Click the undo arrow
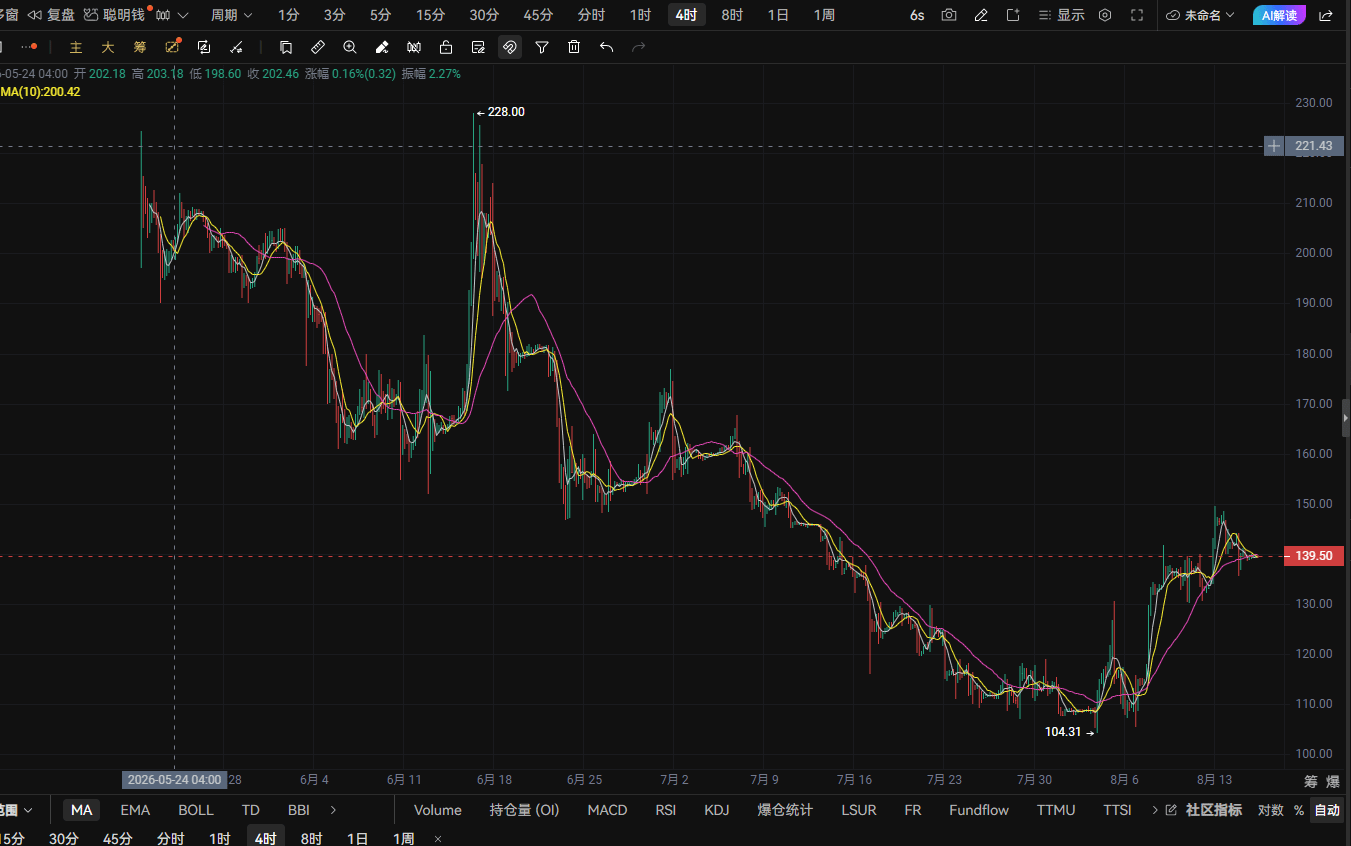1351x846 pixels. [606, 47]
